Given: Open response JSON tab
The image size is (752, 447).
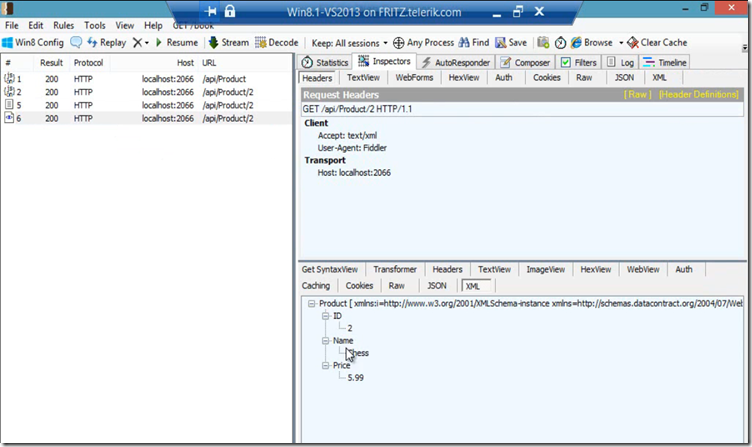Looking at the screenshot, I should (x=436, y=286).
